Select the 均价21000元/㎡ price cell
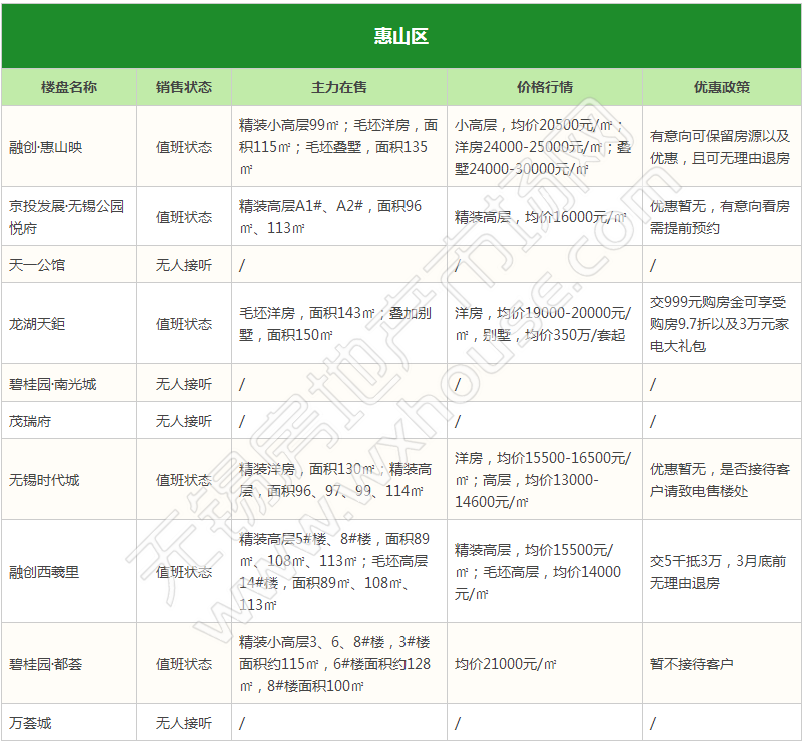The width and height of the screenshot is (805, 746). [506, 664]
